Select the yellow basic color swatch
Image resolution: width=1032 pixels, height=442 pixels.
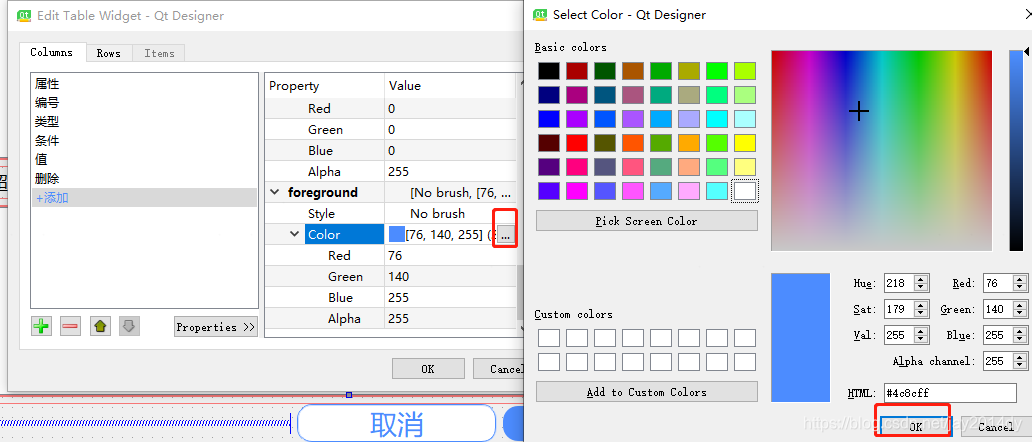click(x=745, y=143)
